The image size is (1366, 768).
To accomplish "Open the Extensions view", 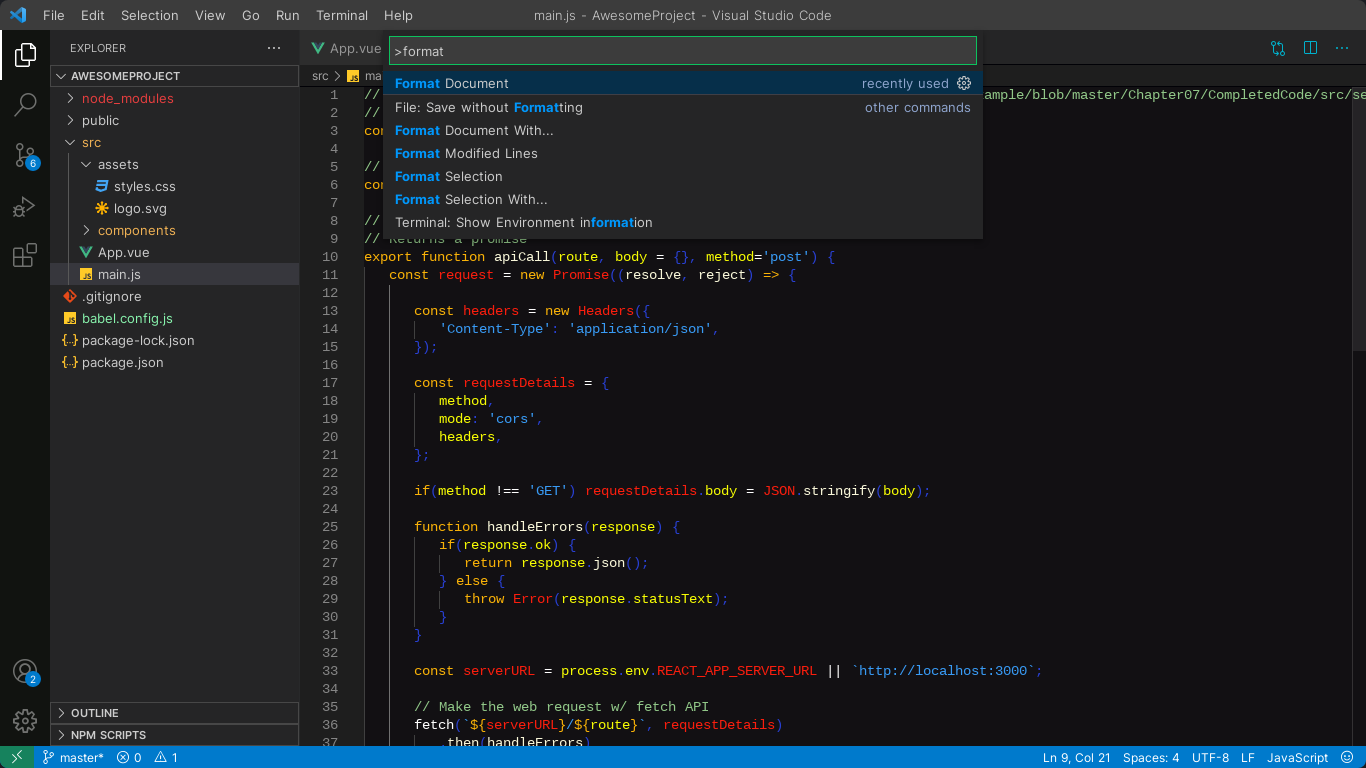I will [x=25, y=256].
